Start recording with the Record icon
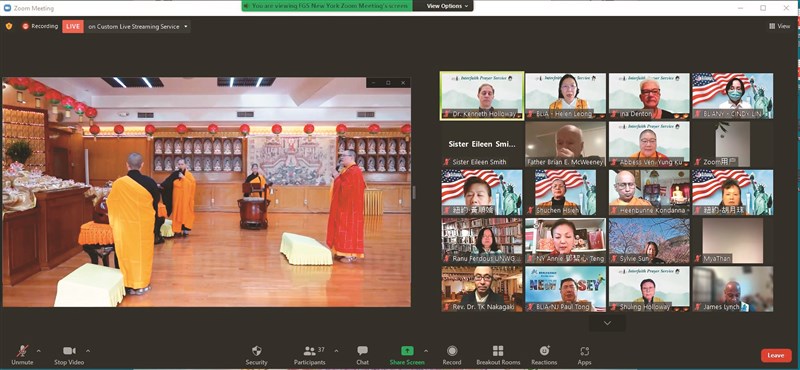The width and height of the screenshot is (800, 370). (452, 351)
